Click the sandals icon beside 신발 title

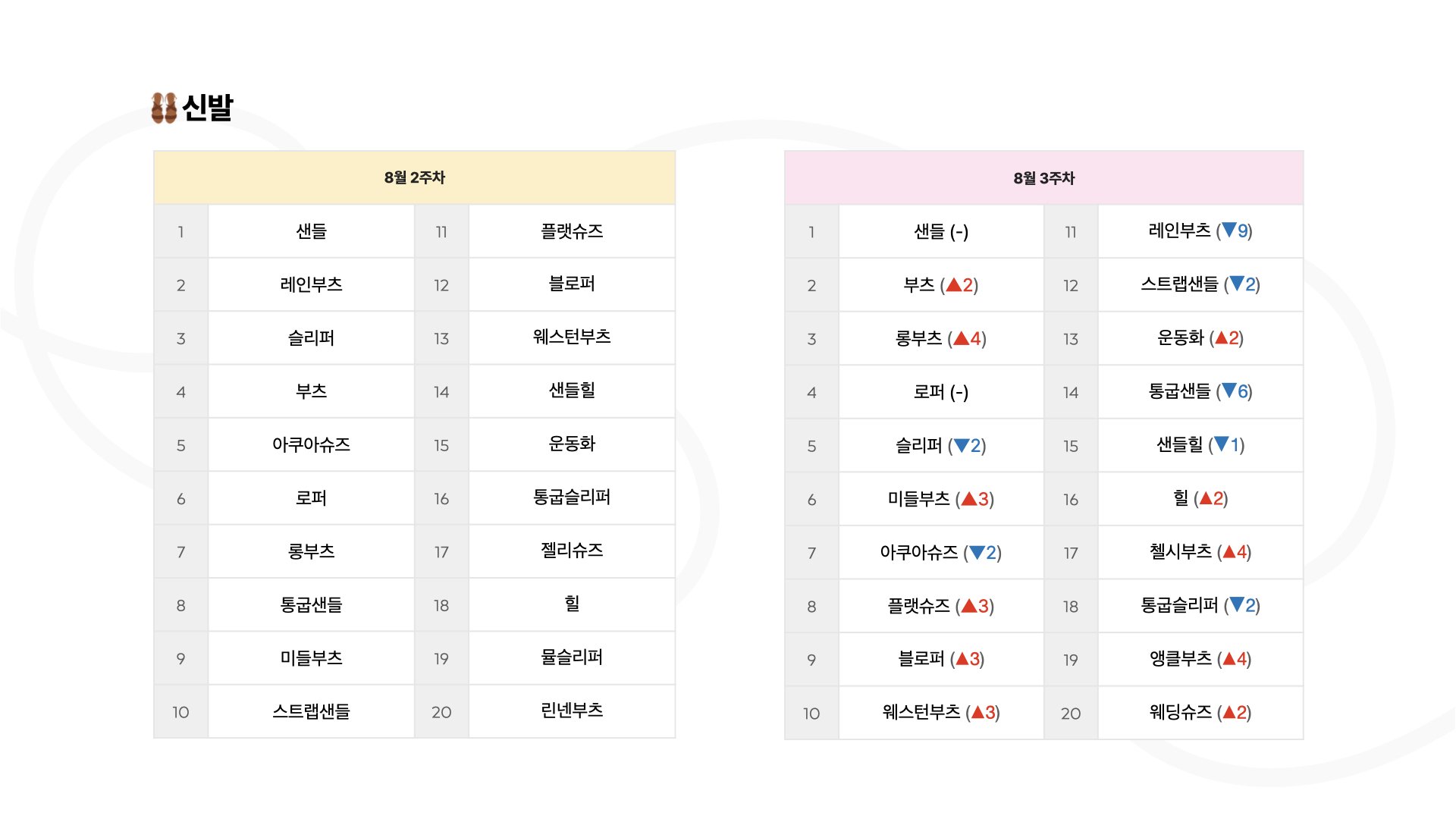tap(164, 108)
